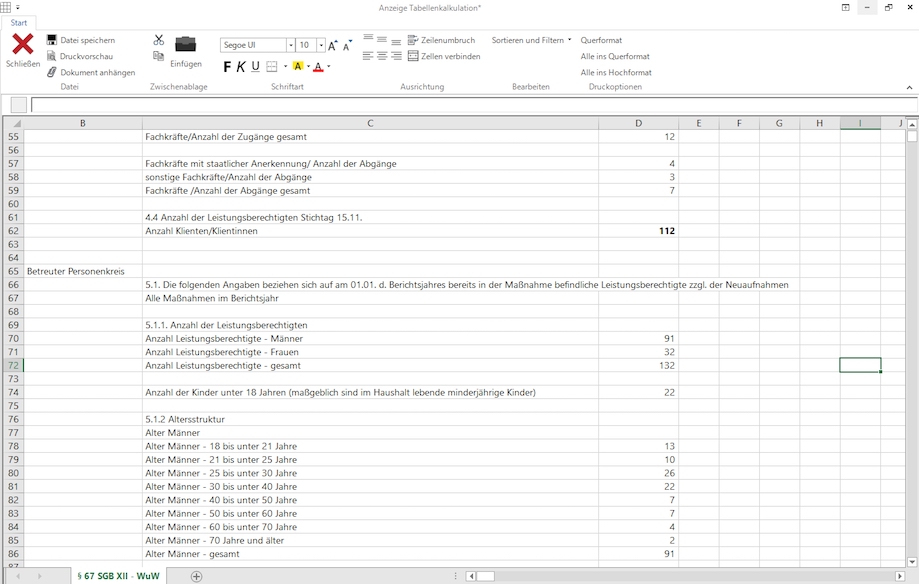Click into the formula bar input
Viewport: 919px width, 584px height.
pos(474,105)
